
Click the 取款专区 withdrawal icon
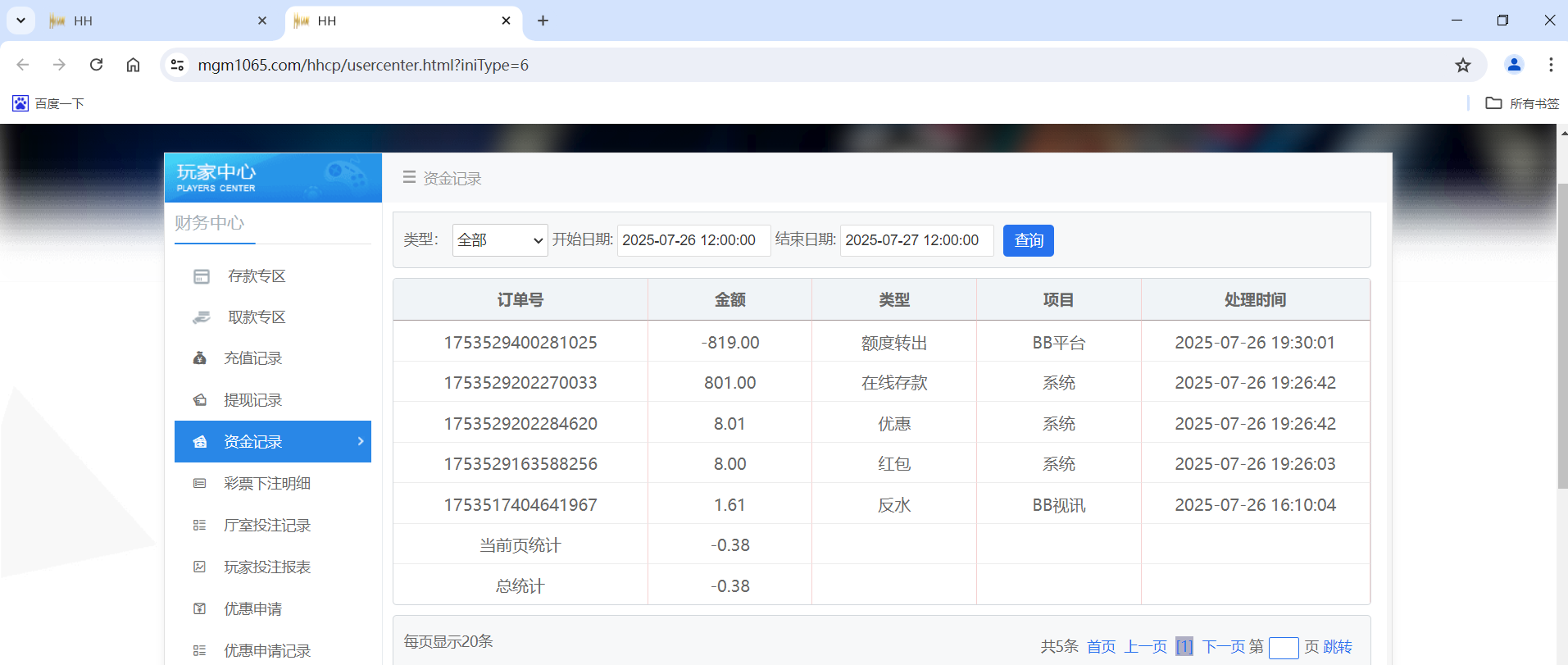coord(202,317)
